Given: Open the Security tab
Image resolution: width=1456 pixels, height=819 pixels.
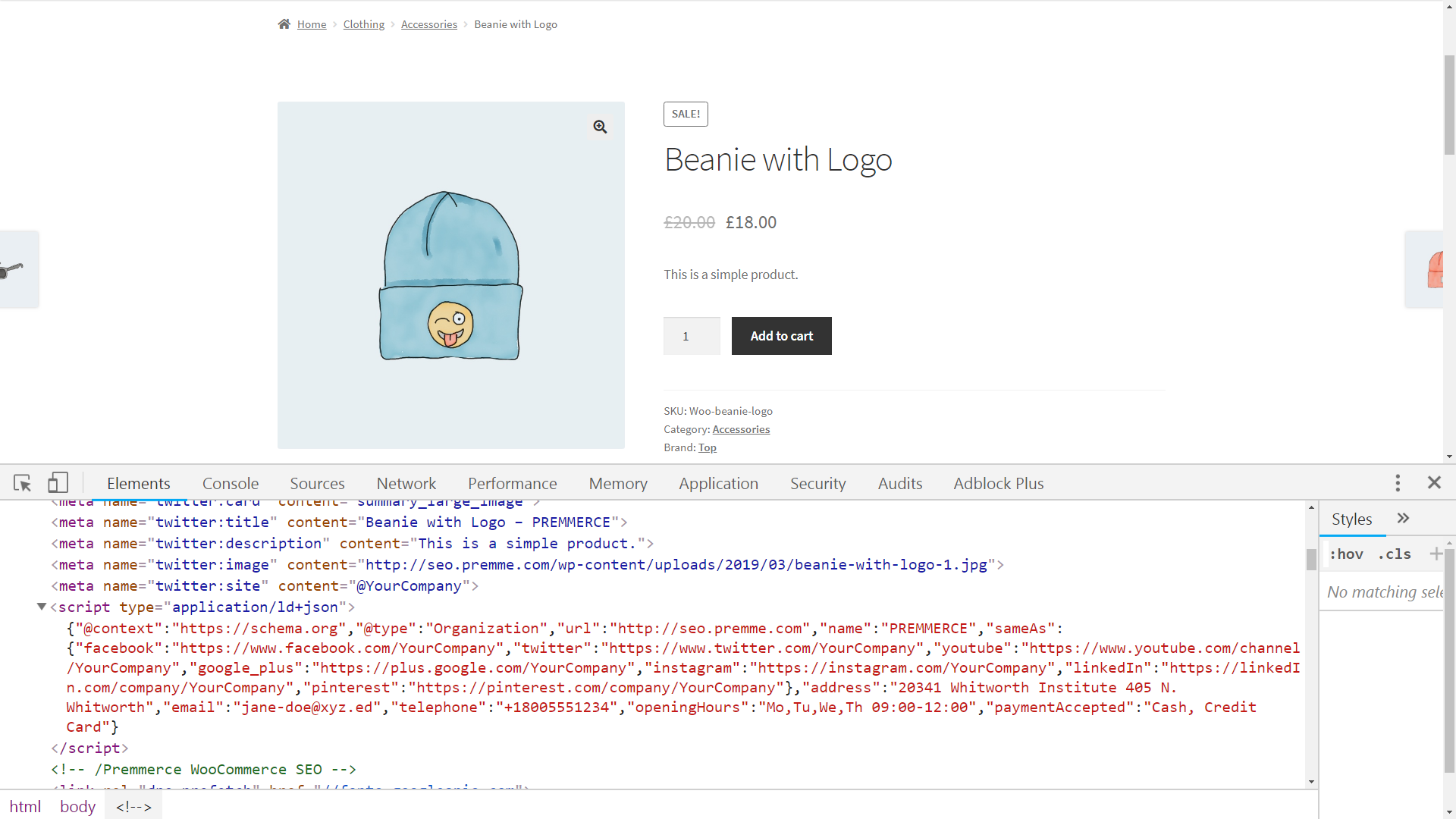Looking at the screenshot, I should coord(817,483).
